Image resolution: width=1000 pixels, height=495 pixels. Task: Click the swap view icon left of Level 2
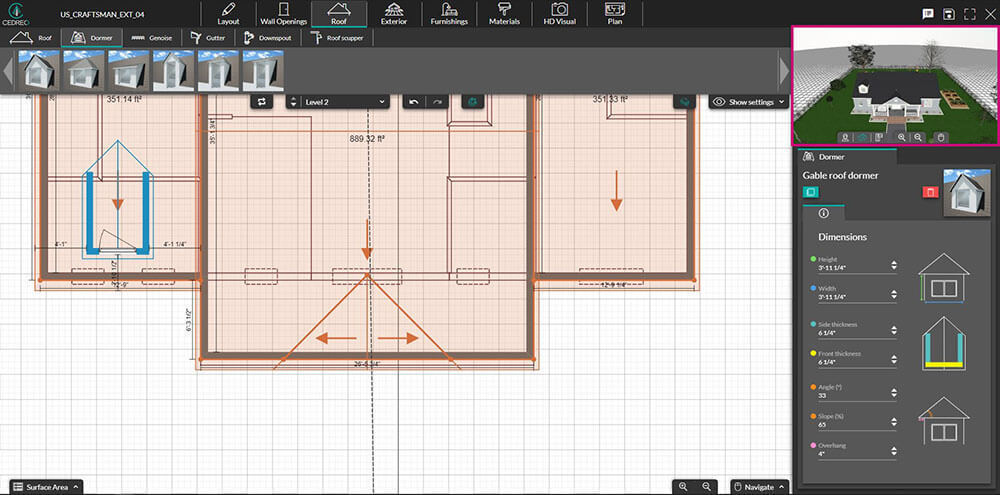[x=262, y=102]
